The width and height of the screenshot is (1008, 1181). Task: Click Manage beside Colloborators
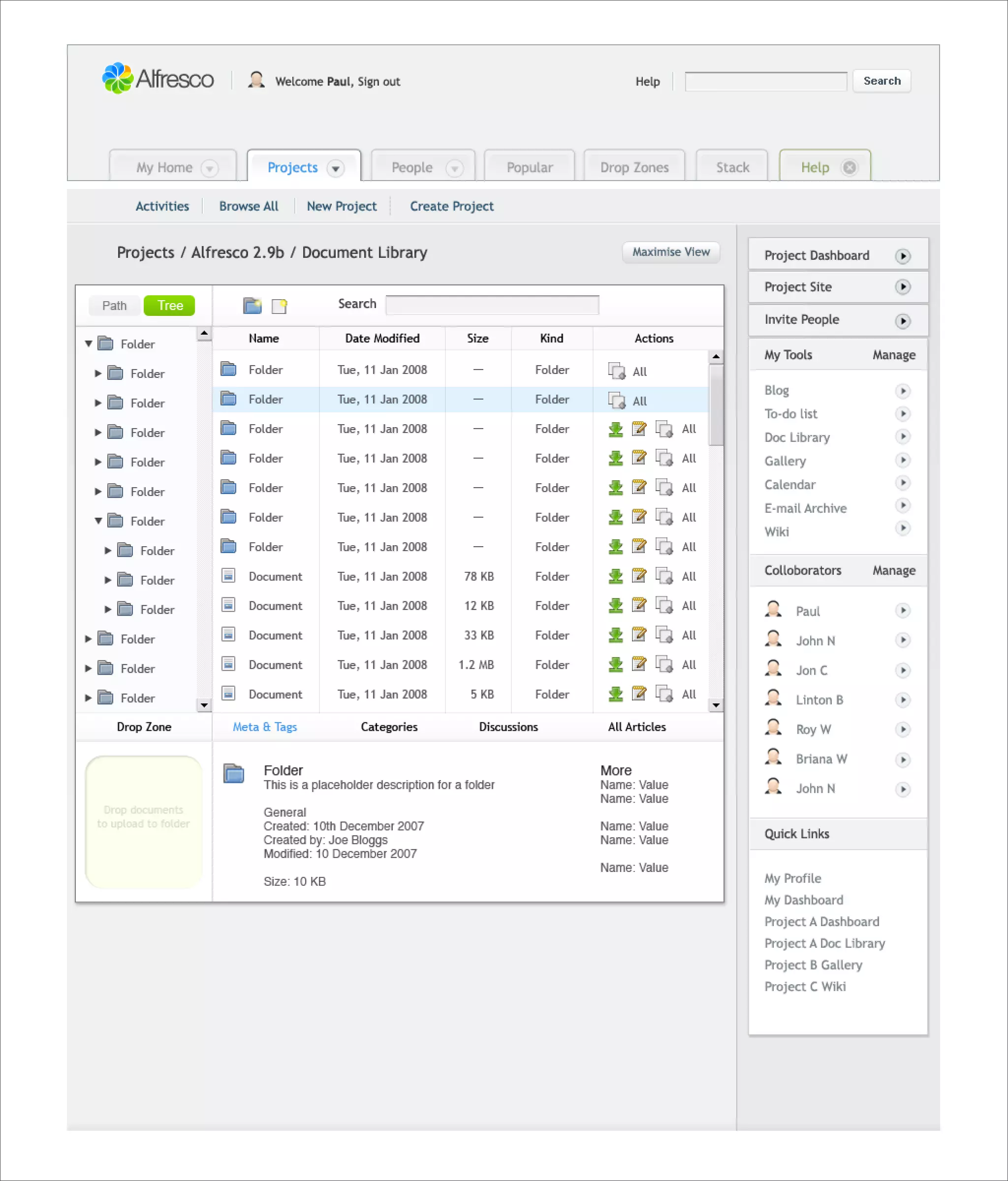pyautogui.click(x=894, y=570)
